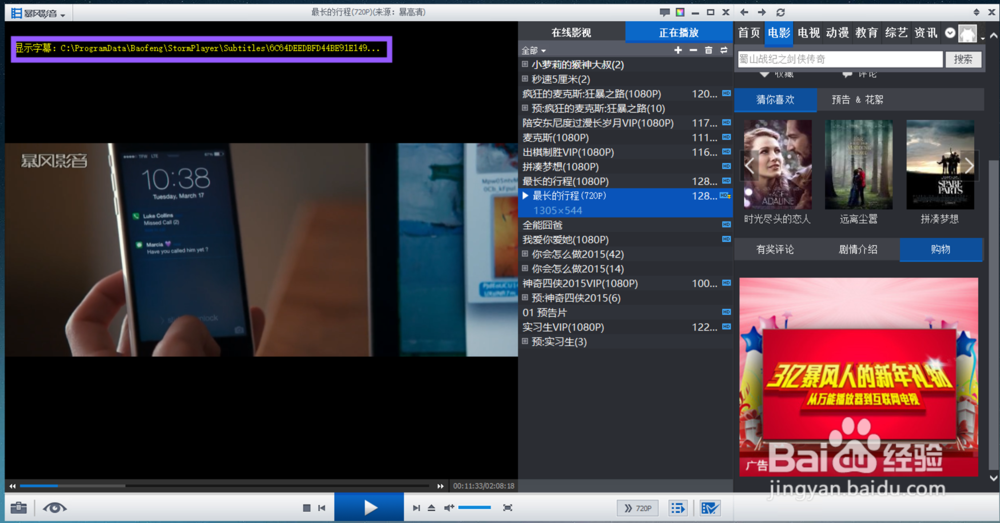Open 首页 tab
The image size is (1000, 523).
point(749,33)
